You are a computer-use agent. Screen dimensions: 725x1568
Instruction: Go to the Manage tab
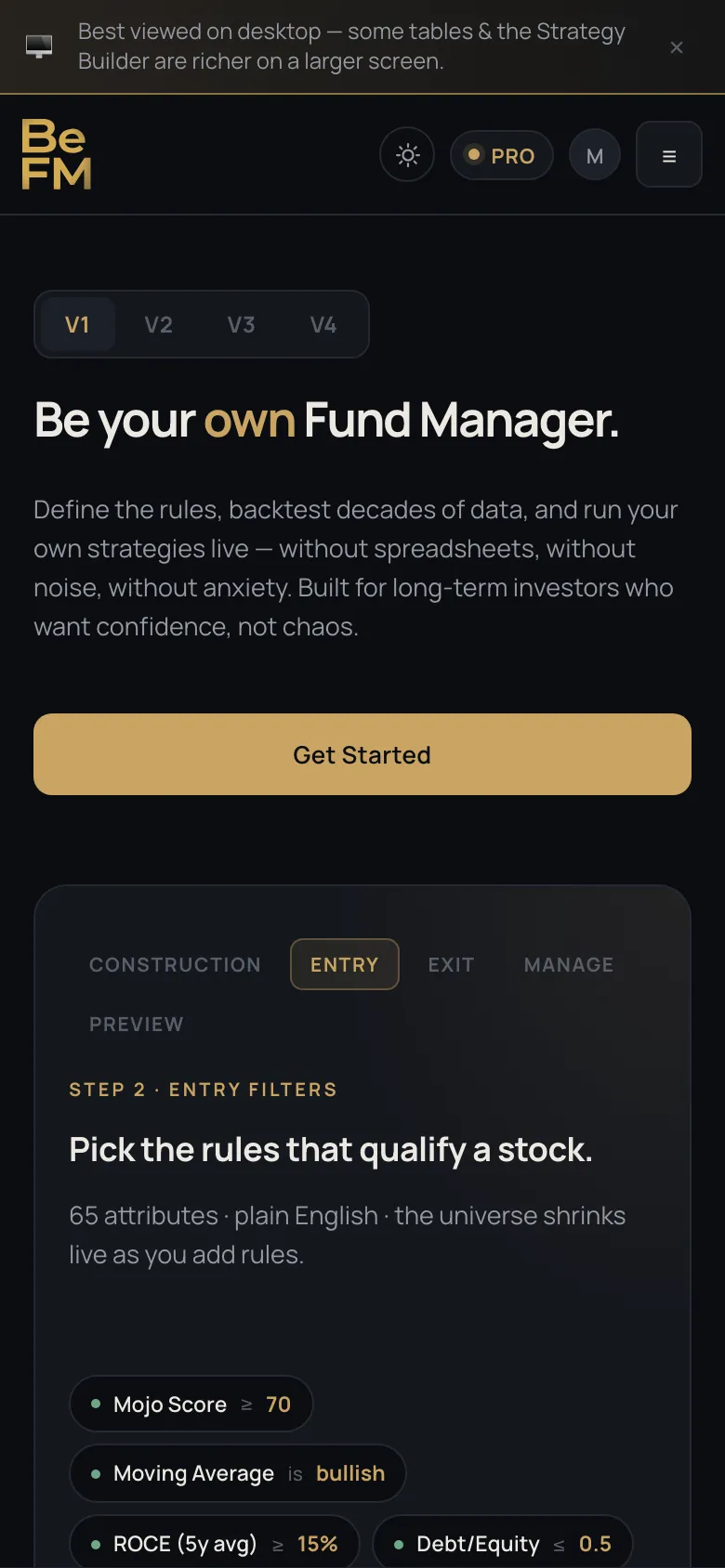[569, 964]
